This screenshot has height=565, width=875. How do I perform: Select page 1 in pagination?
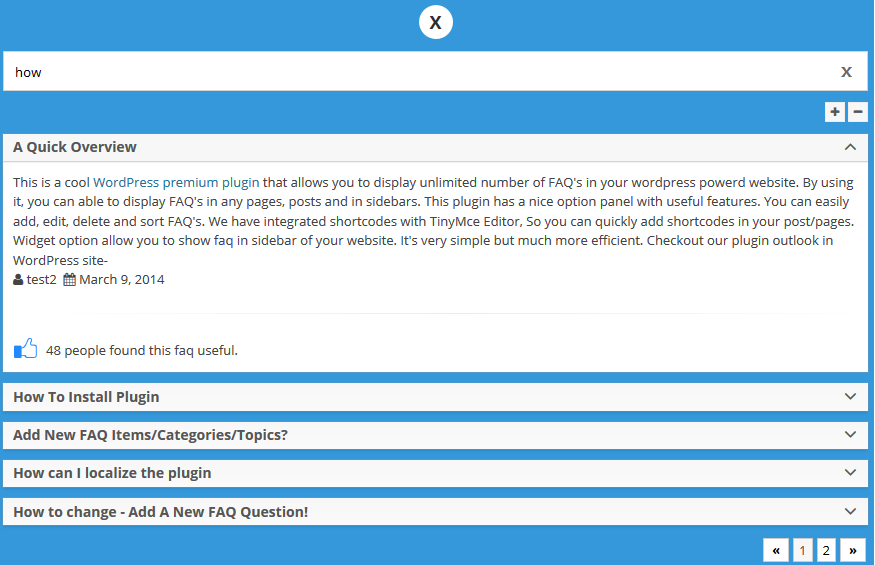803,550
